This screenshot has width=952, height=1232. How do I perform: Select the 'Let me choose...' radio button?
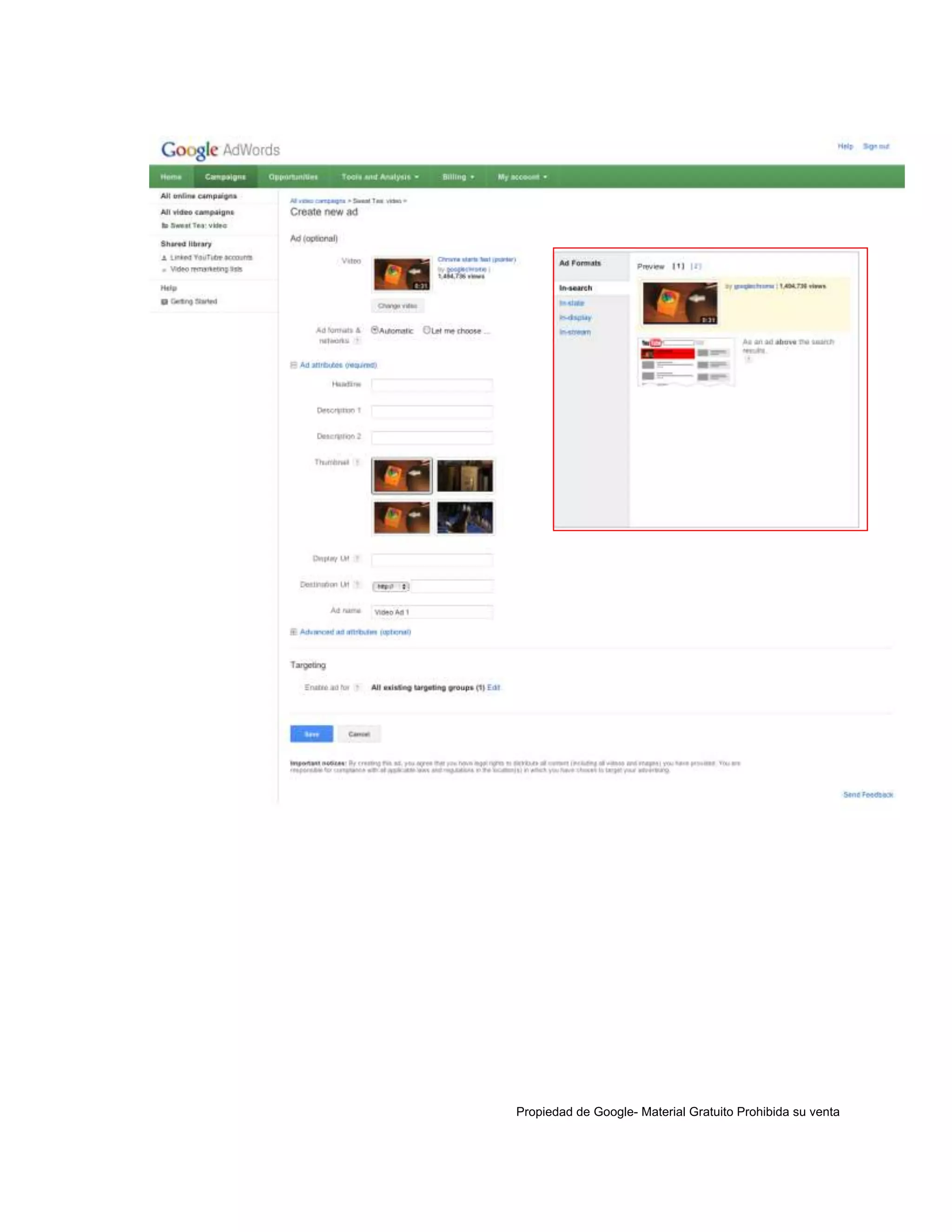click(427, 330)
